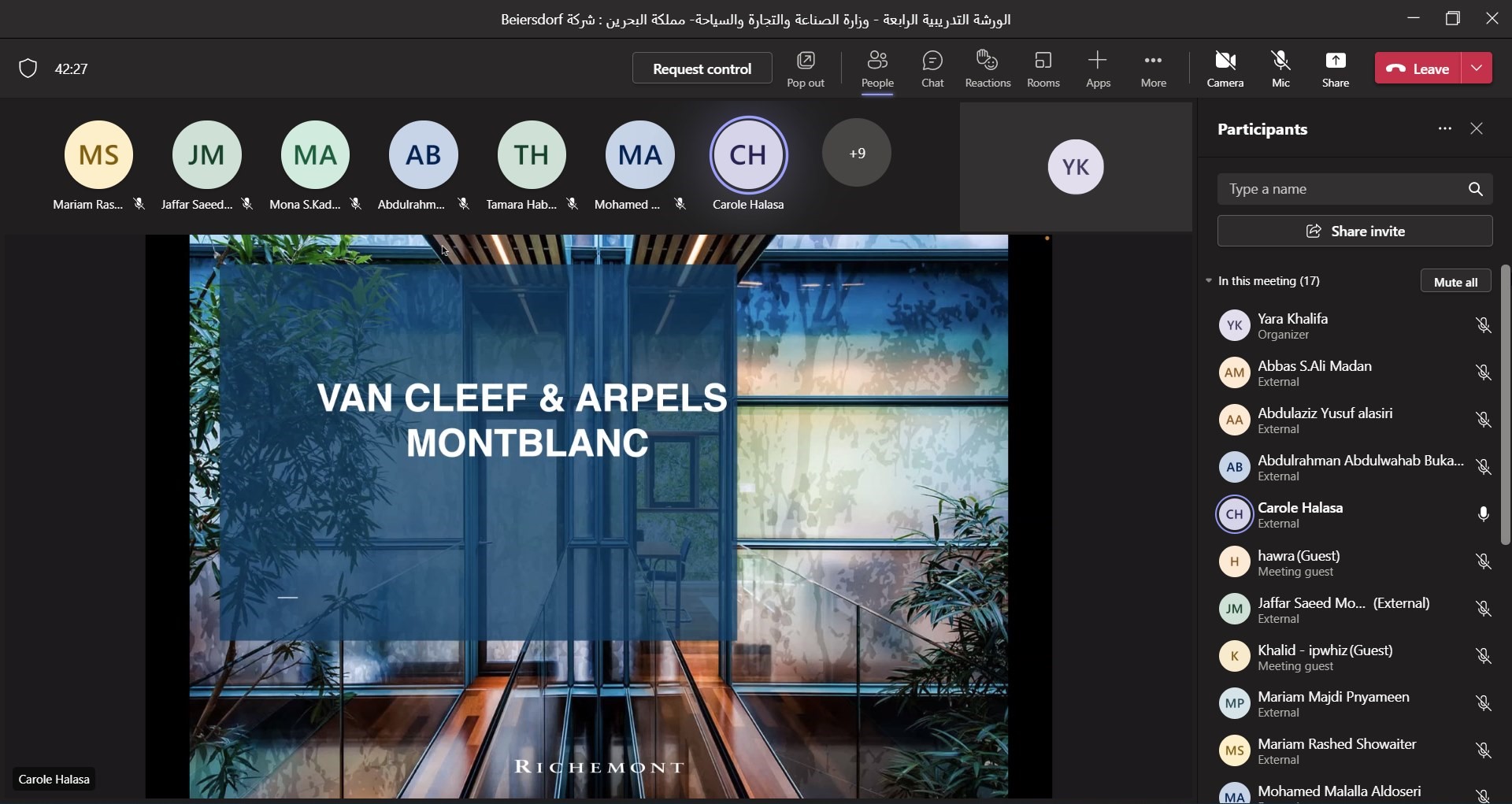
Task: Share screen content
Action: pyautogui.click(x=1336, y=69)
